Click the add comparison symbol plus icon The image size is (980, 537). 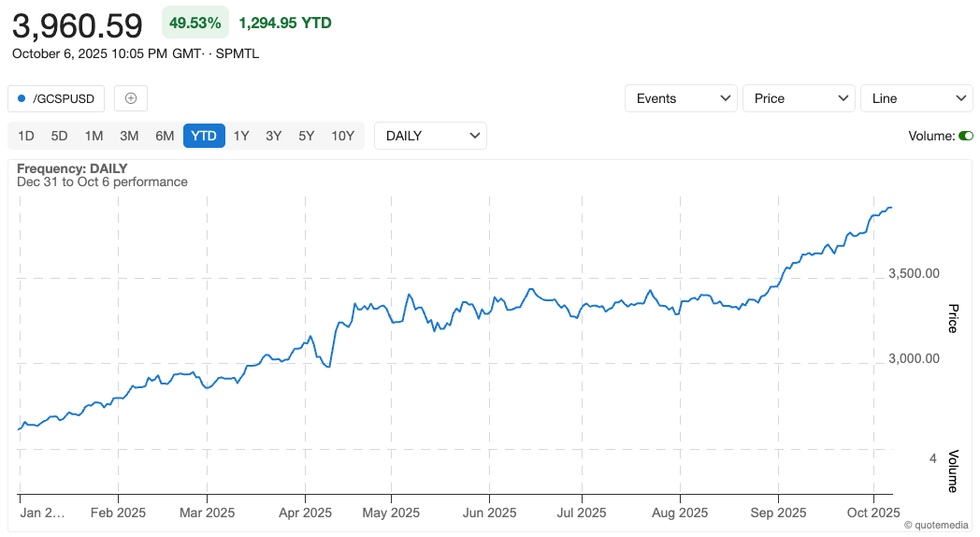131,98
